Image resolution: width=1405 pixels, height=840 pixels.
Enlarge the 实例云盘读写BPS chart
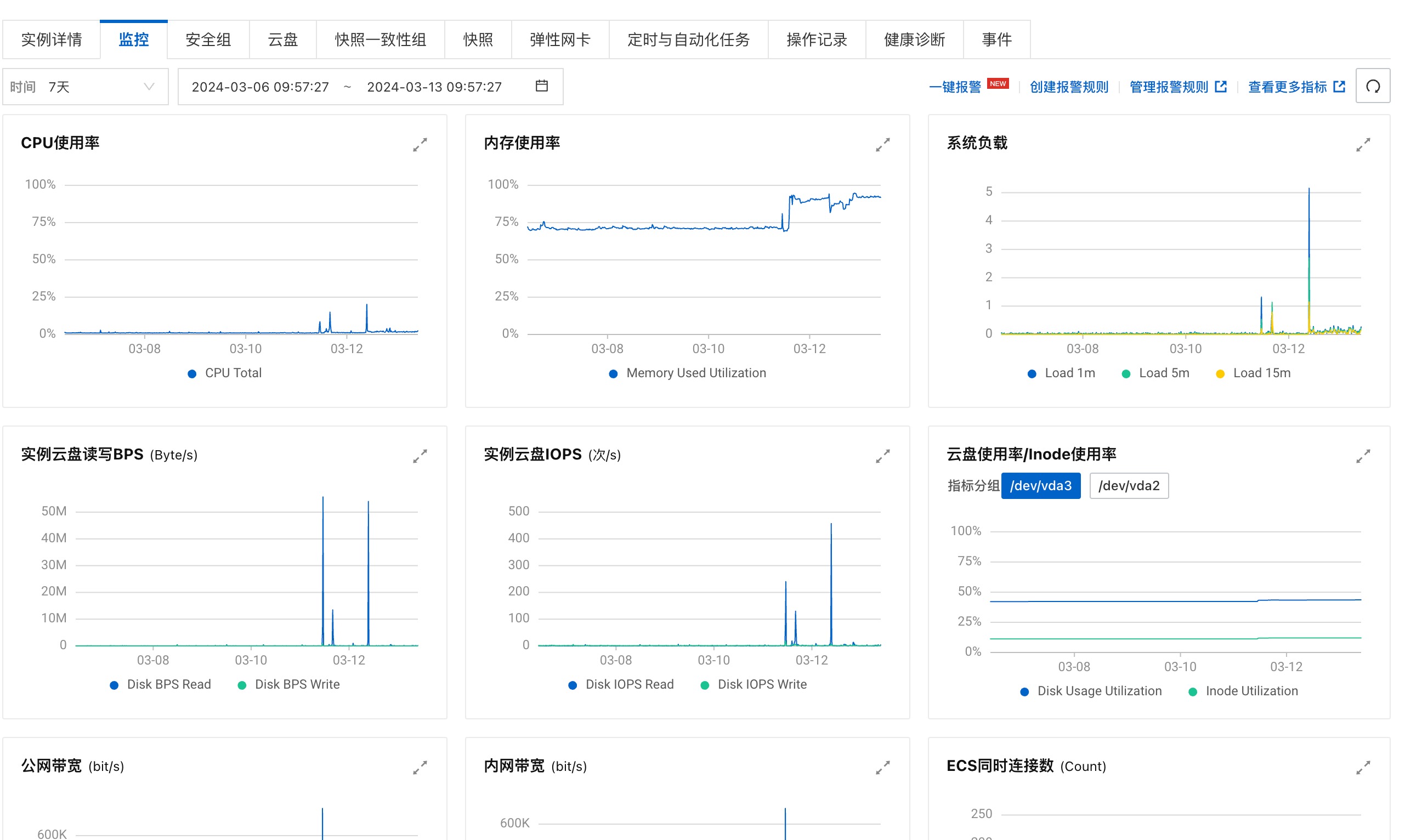click(x=420, y=456)
